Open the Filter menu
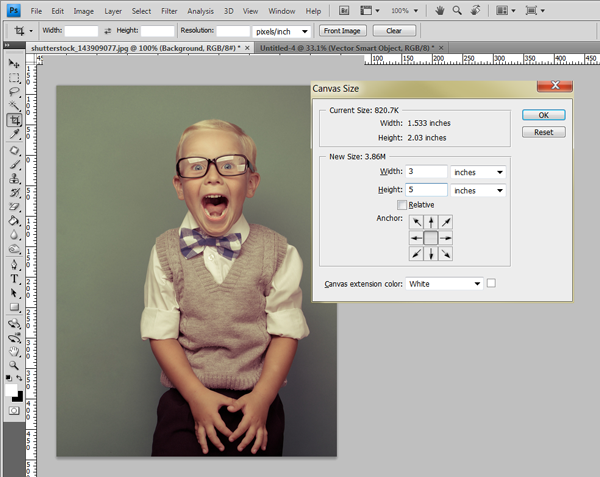 tap(169, 11)
